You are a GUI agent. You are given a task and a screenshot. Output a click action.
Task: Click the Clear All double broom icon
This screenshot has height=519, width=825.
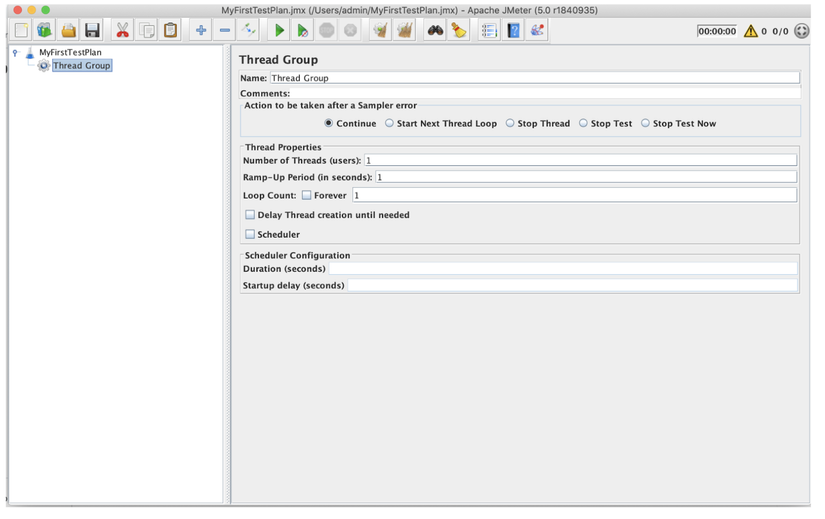[405, 31]
